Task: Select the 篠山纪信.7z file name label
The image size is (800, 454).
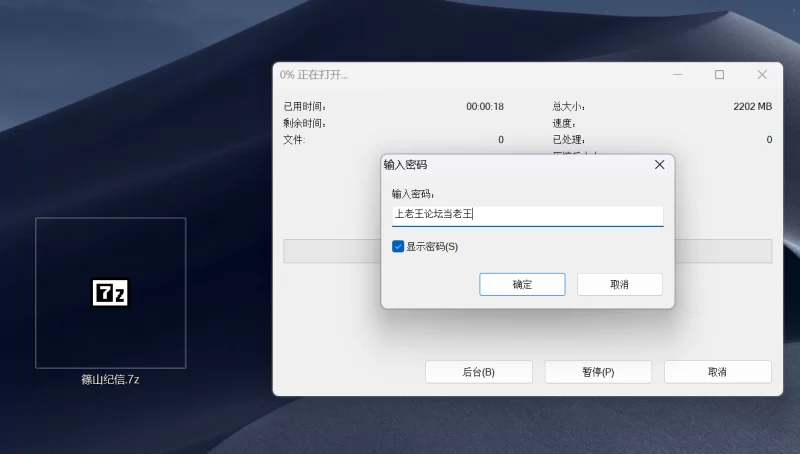Action: tap(110, 380)
